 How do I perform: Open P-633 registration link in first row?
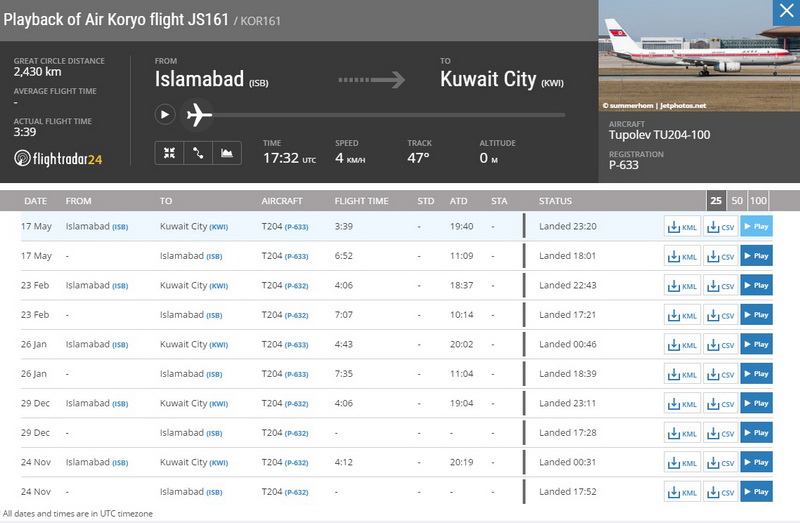[296, 227]
